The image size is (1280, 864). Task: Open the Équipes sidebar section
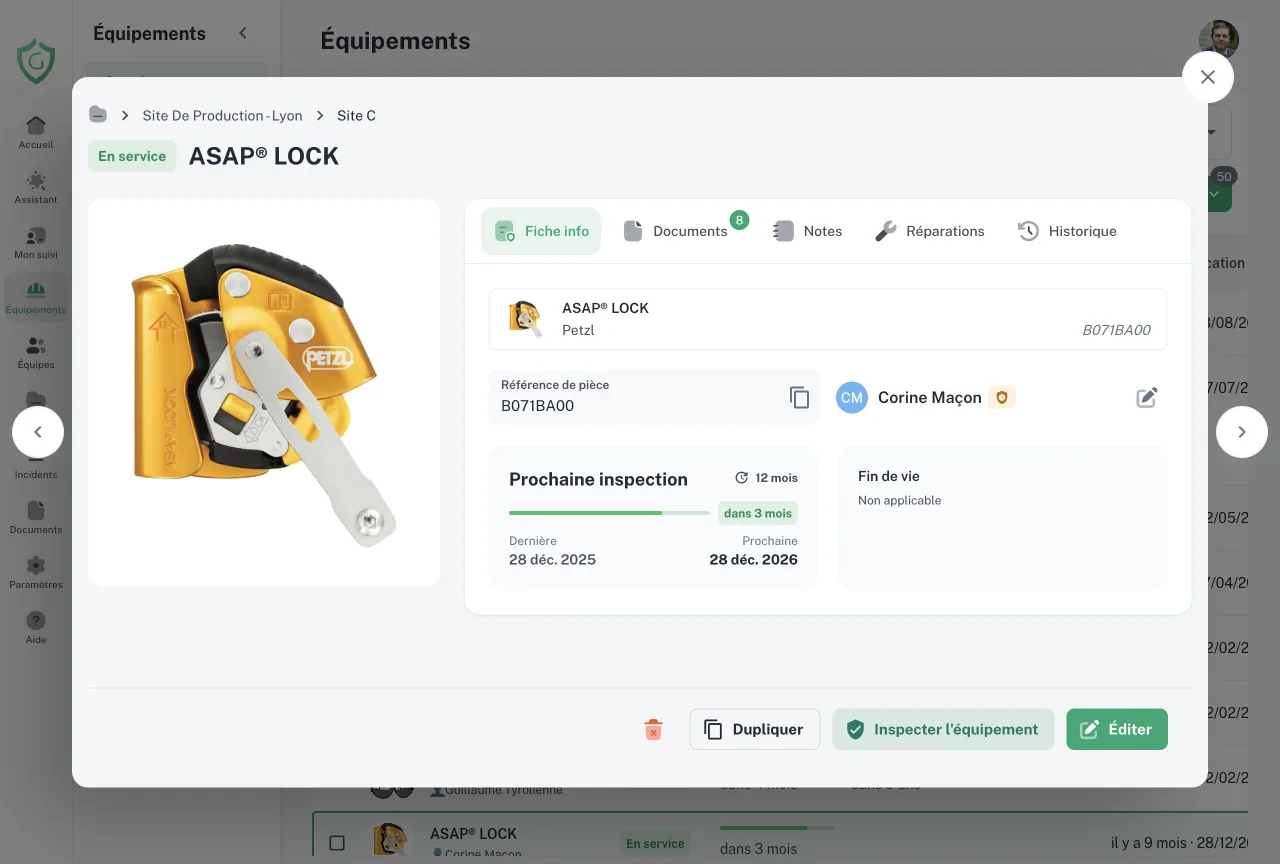(36, 352)
